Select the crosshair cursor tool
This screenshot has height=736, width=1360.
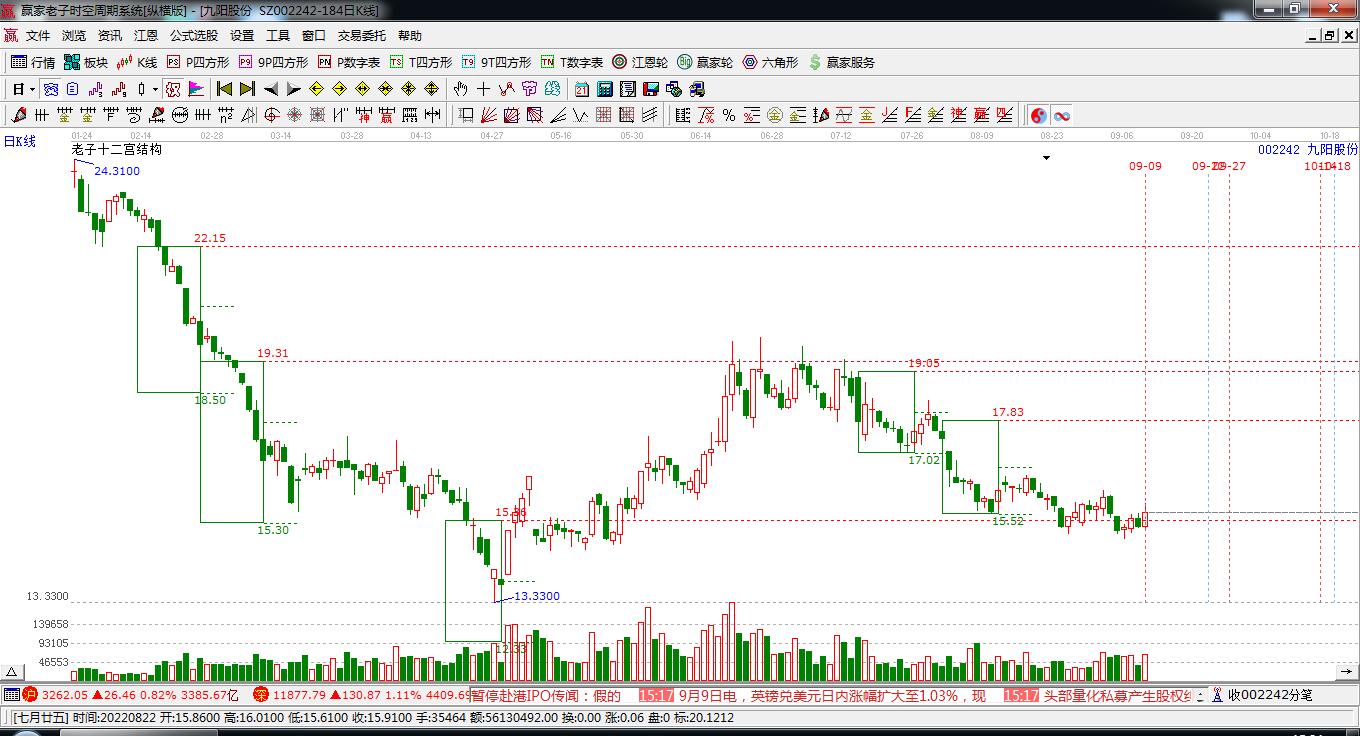point(484,89)
